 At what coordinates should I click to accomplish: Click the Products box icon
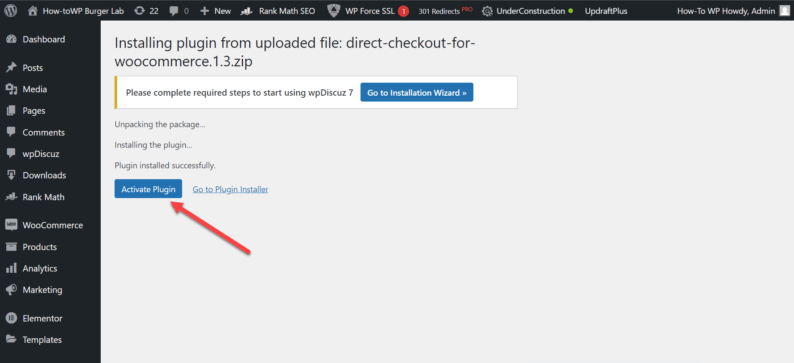11,247
